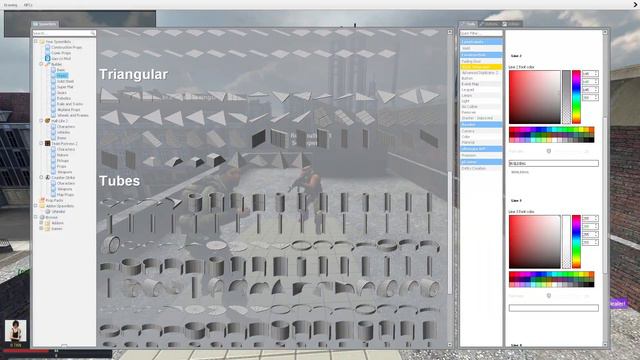Click the Addons folder icon
This screenshot has width=640, height=360.
(x=47, y=223)
